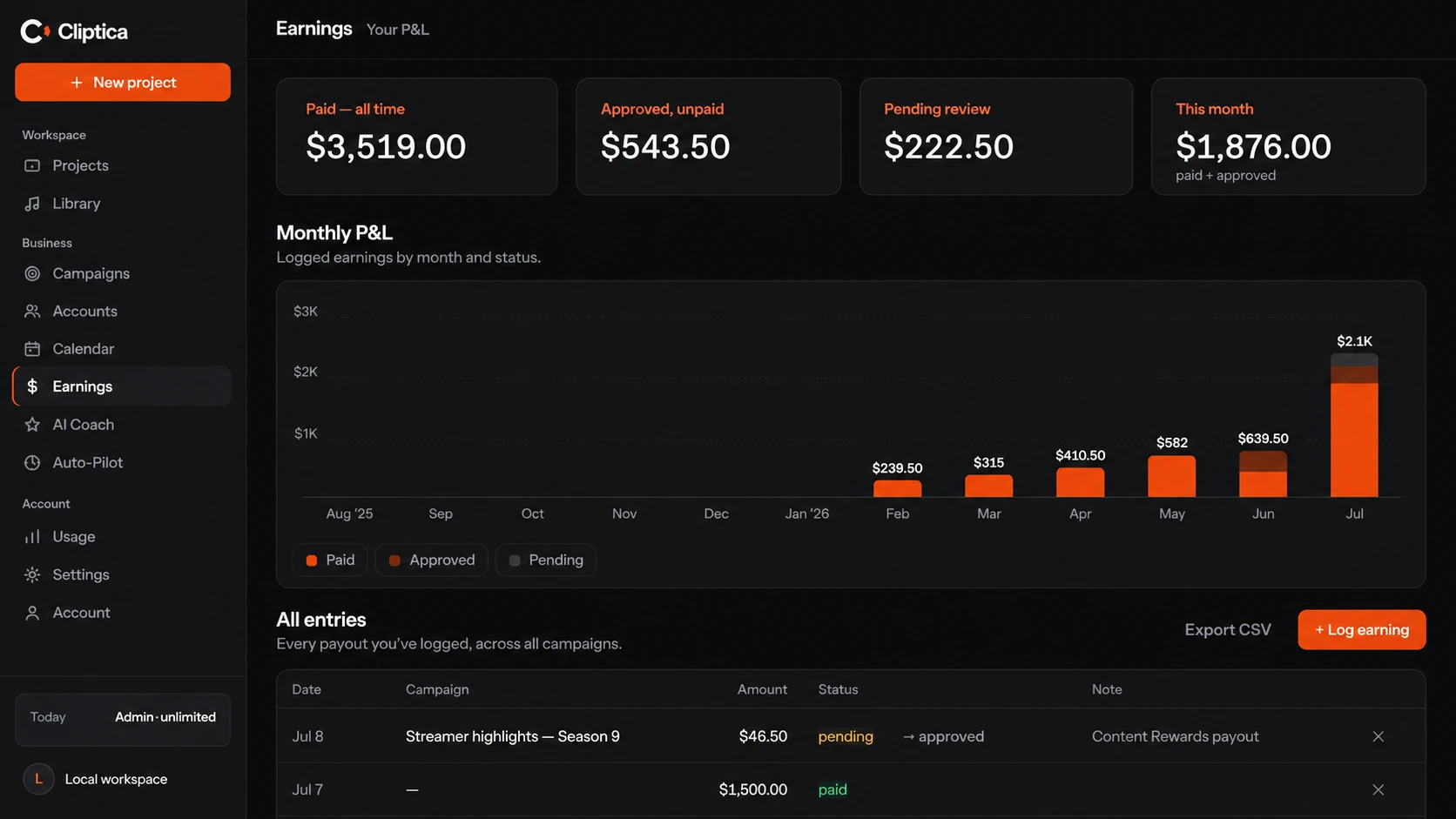Select Accounts in the sidebar
The width and height of the screenshot is (1456, 819).
[x=122, y=311]
